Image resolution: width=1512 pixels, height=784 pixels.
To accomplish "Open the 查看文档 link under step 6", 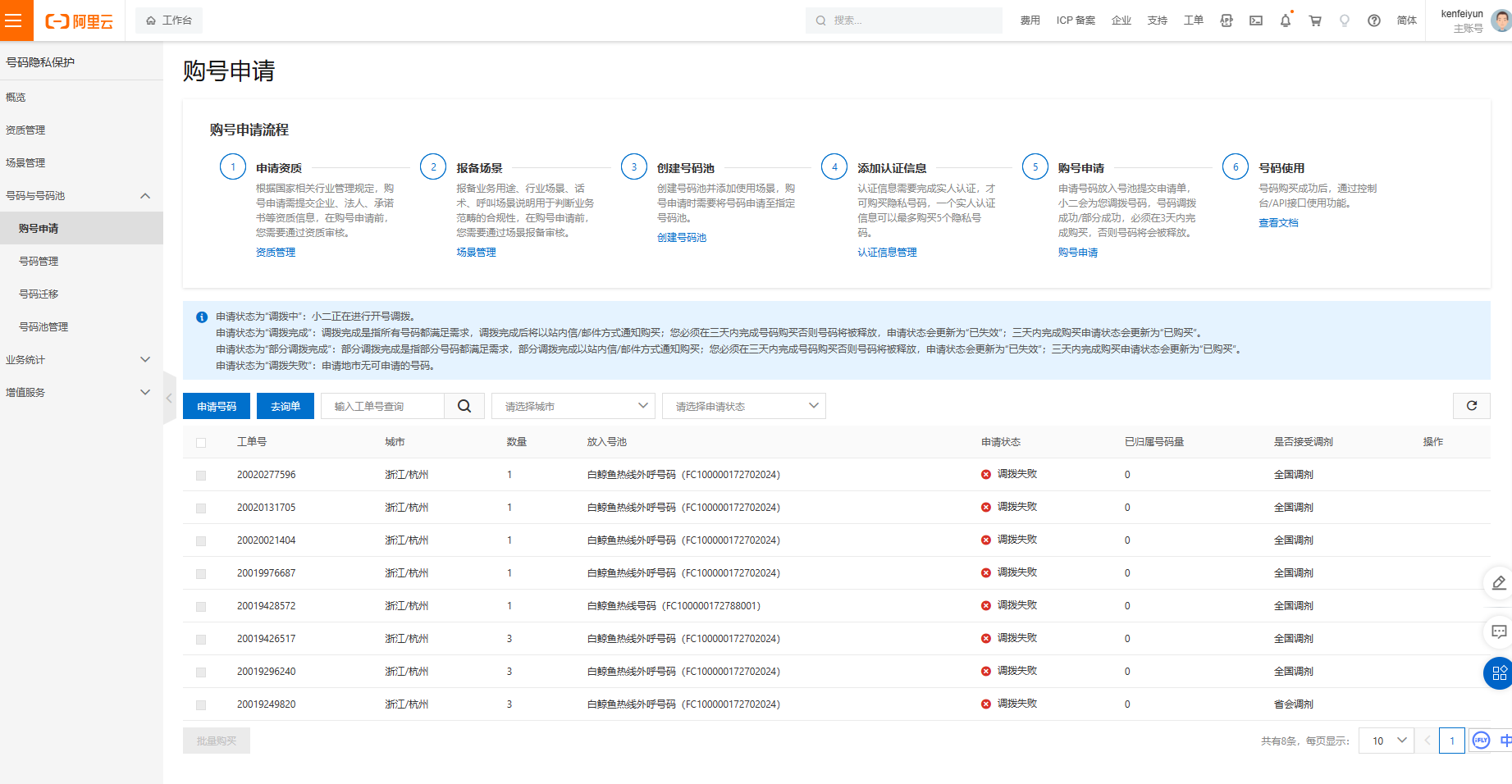I will coord(1278,223).
